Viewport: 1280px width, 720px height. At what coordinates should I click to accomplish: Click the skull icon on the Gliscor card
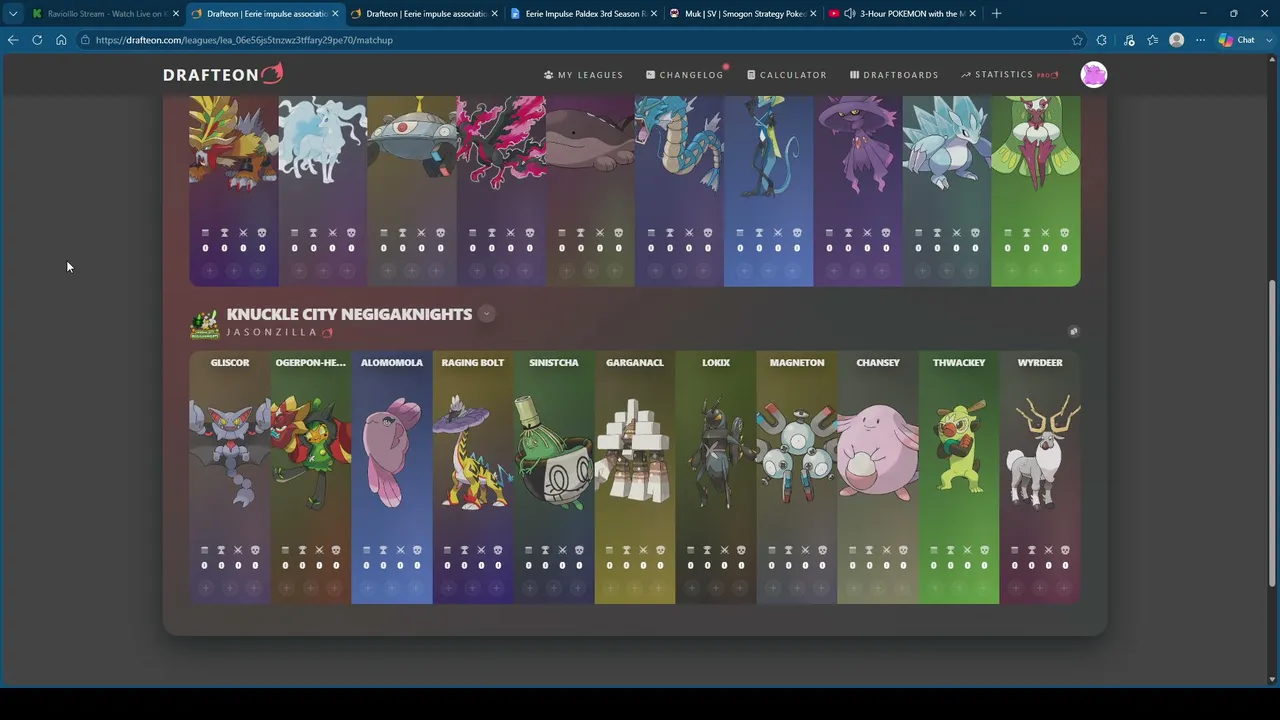point(255,550)
